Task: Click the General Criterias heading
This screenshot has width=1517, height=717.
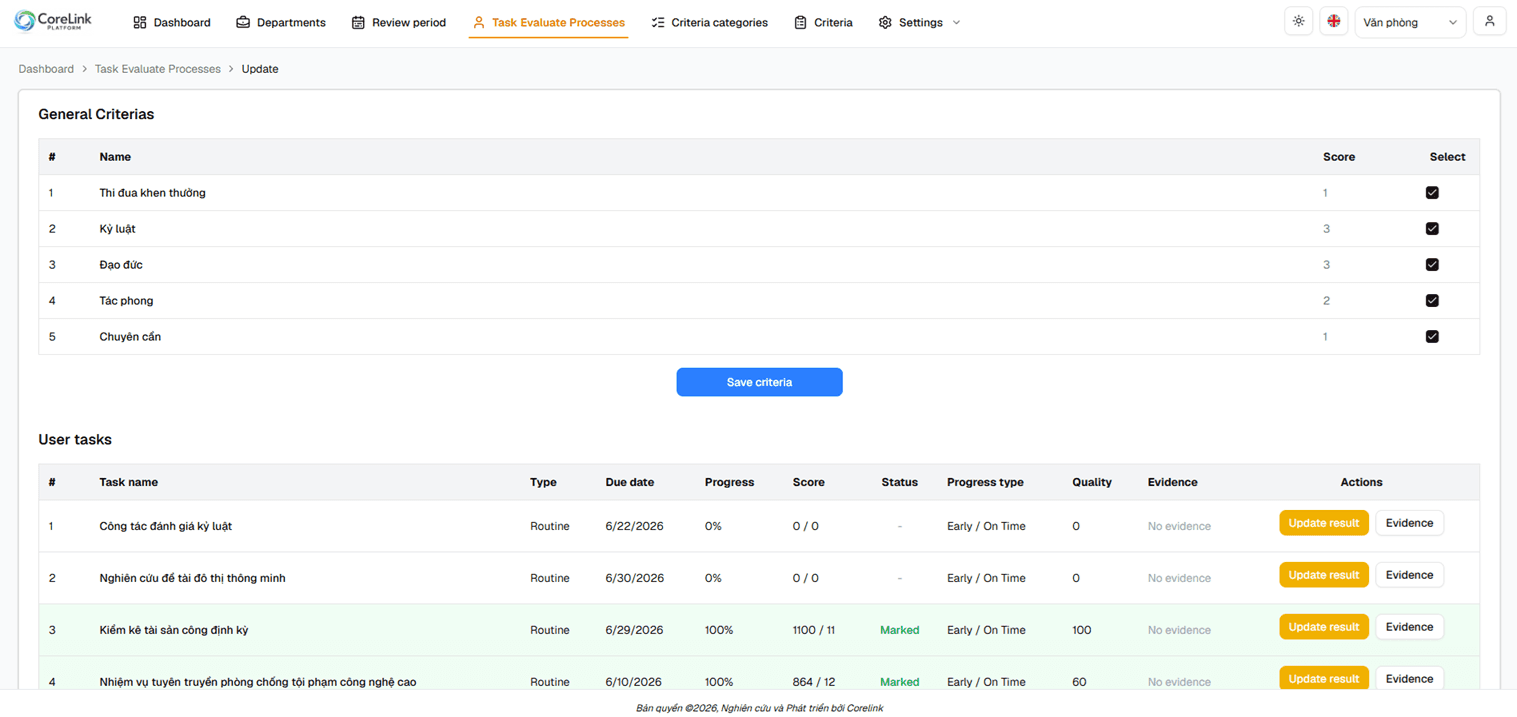Action: tap(96, 114)
